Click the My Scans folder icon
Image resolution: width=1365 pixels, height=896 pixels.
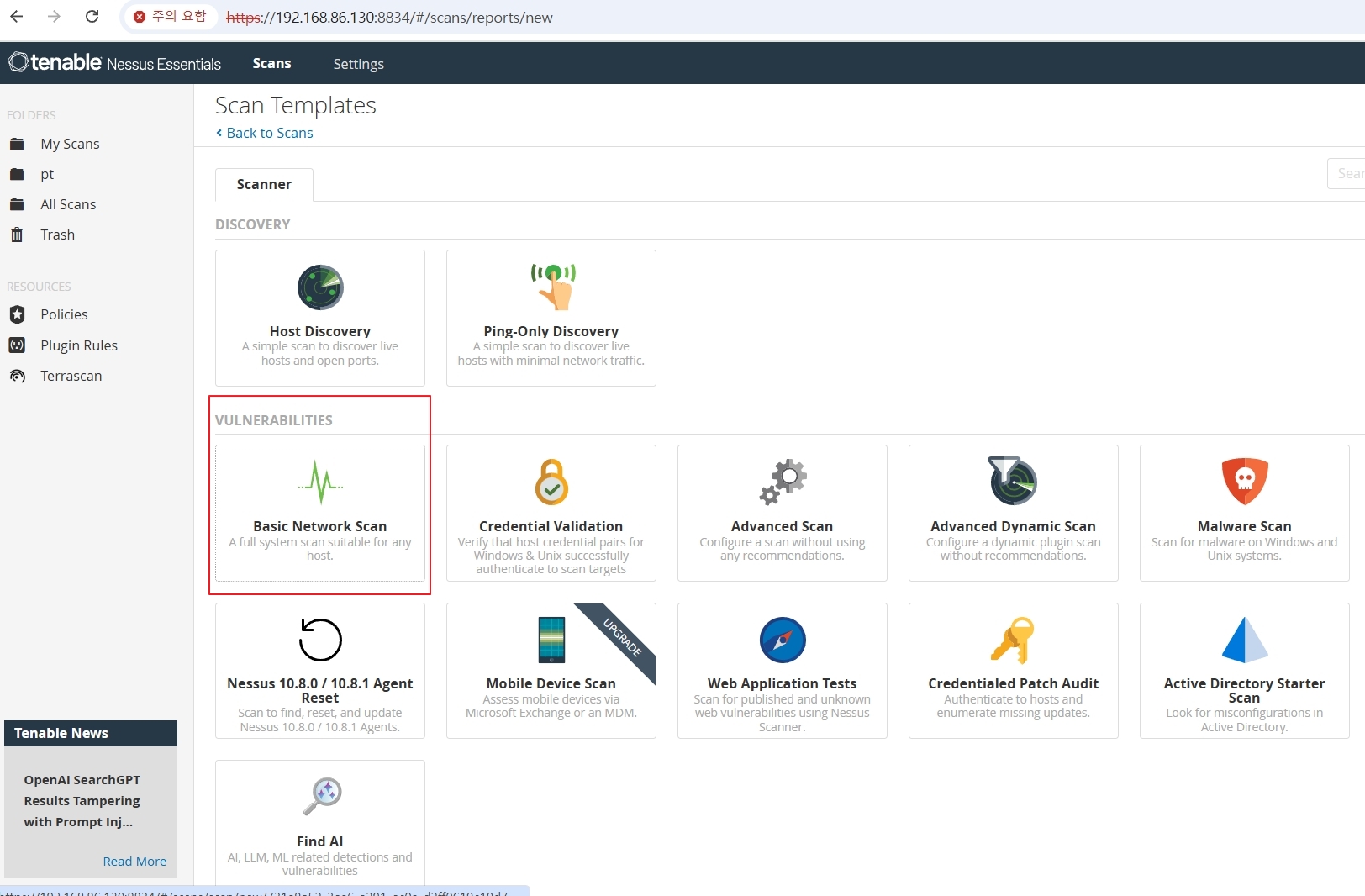(17, 144)
